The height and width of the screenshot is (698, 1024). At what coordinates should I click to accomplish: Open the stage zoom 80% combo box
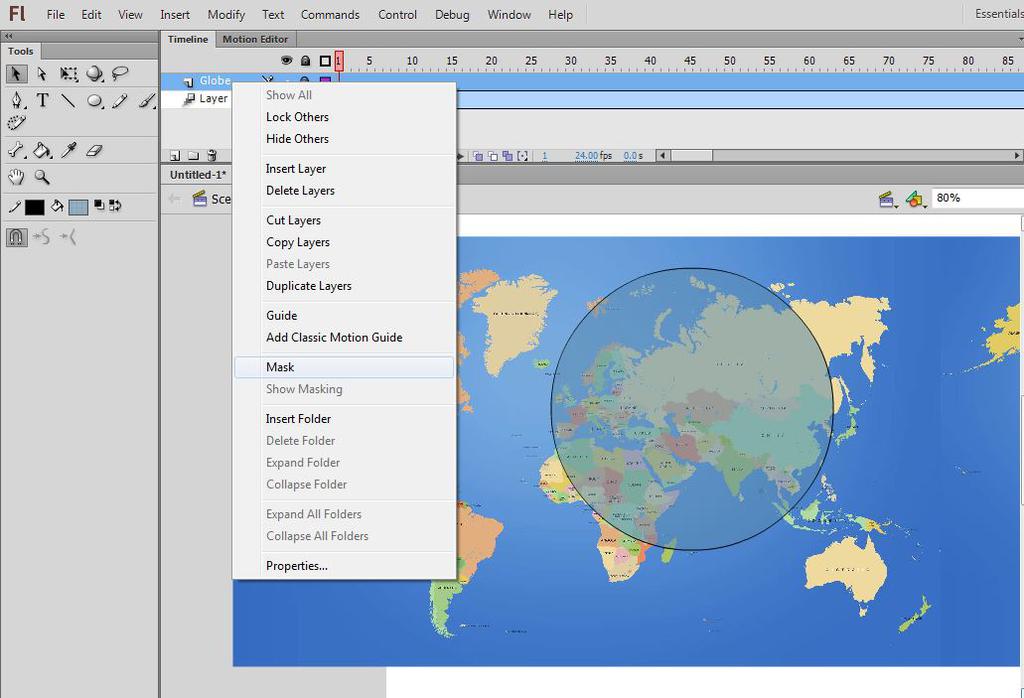pos(976,198)
